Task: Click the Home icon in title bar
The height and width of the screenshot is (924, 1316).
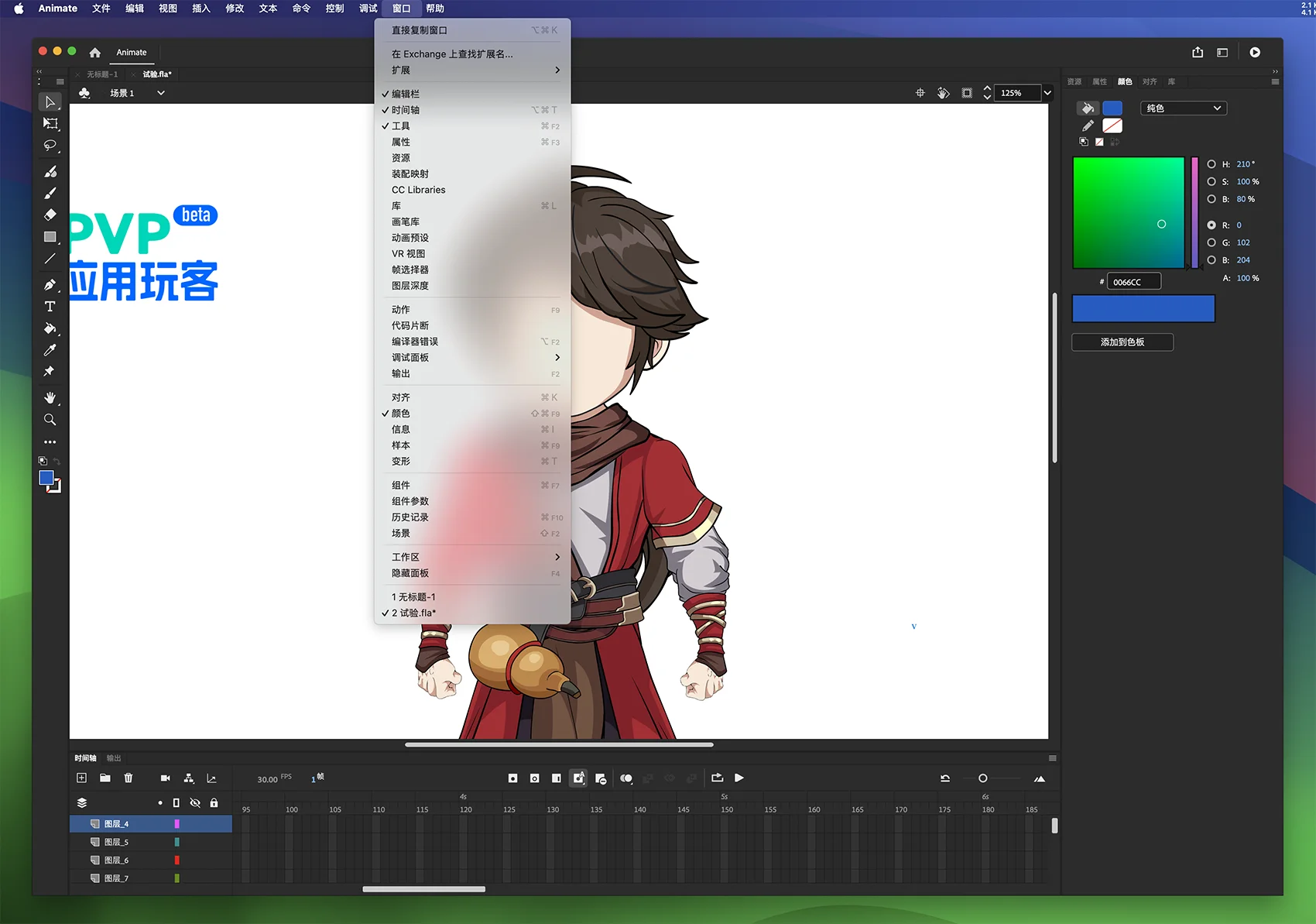Action: pos(95,53)
